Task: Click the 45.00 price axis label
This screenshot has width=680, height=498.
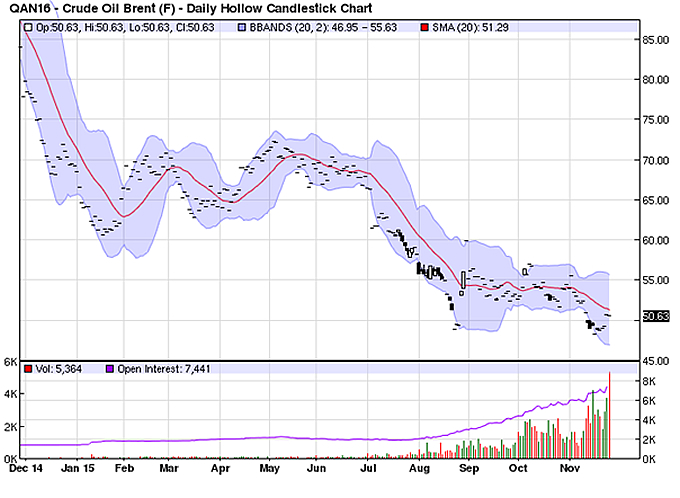Action: [656, 360]
